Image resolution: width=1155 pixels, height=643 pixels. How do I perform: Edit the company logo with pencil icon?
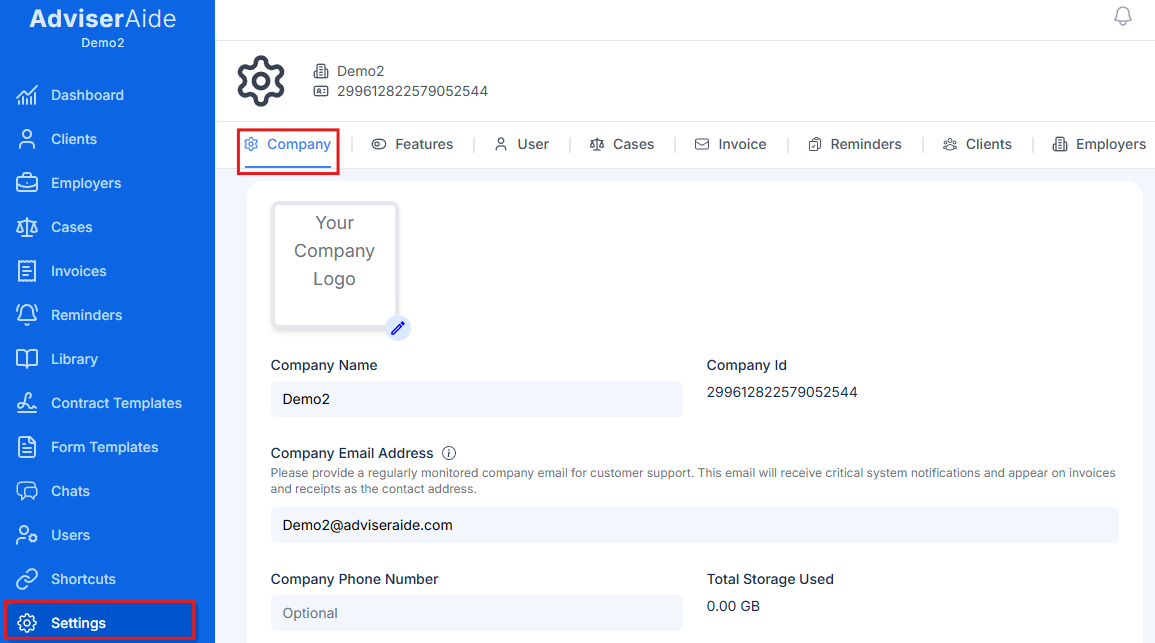(x=398, y=328)
